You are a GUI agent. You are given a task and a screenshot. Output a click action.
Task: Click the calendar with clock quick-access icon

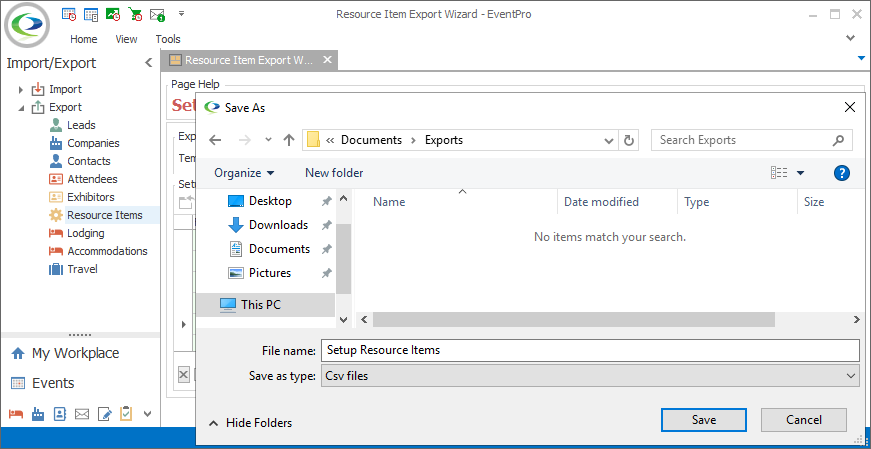69,14
